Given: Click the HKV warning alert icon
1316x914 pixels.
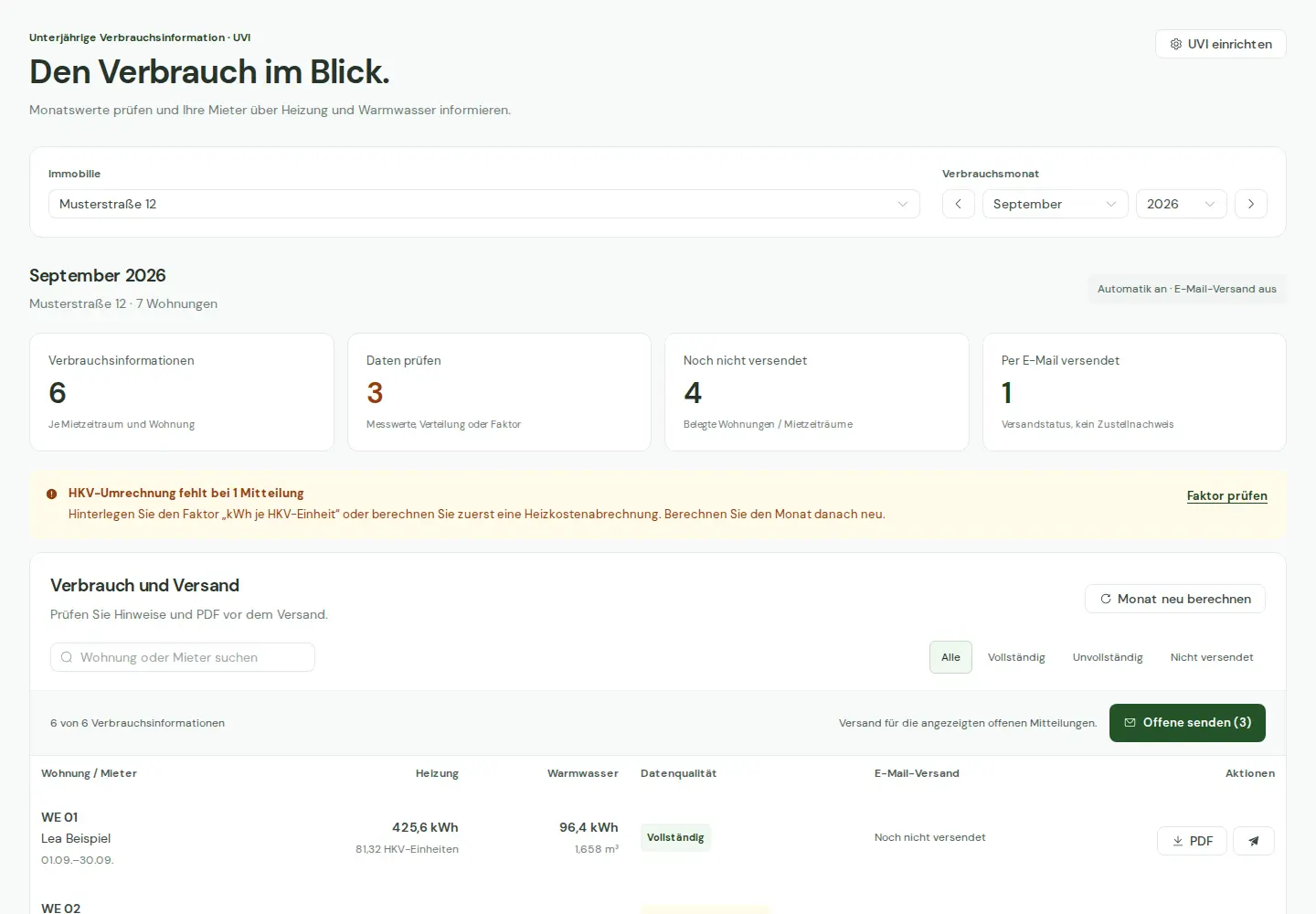Looking at the screenshot, I should tap(52, 494).
